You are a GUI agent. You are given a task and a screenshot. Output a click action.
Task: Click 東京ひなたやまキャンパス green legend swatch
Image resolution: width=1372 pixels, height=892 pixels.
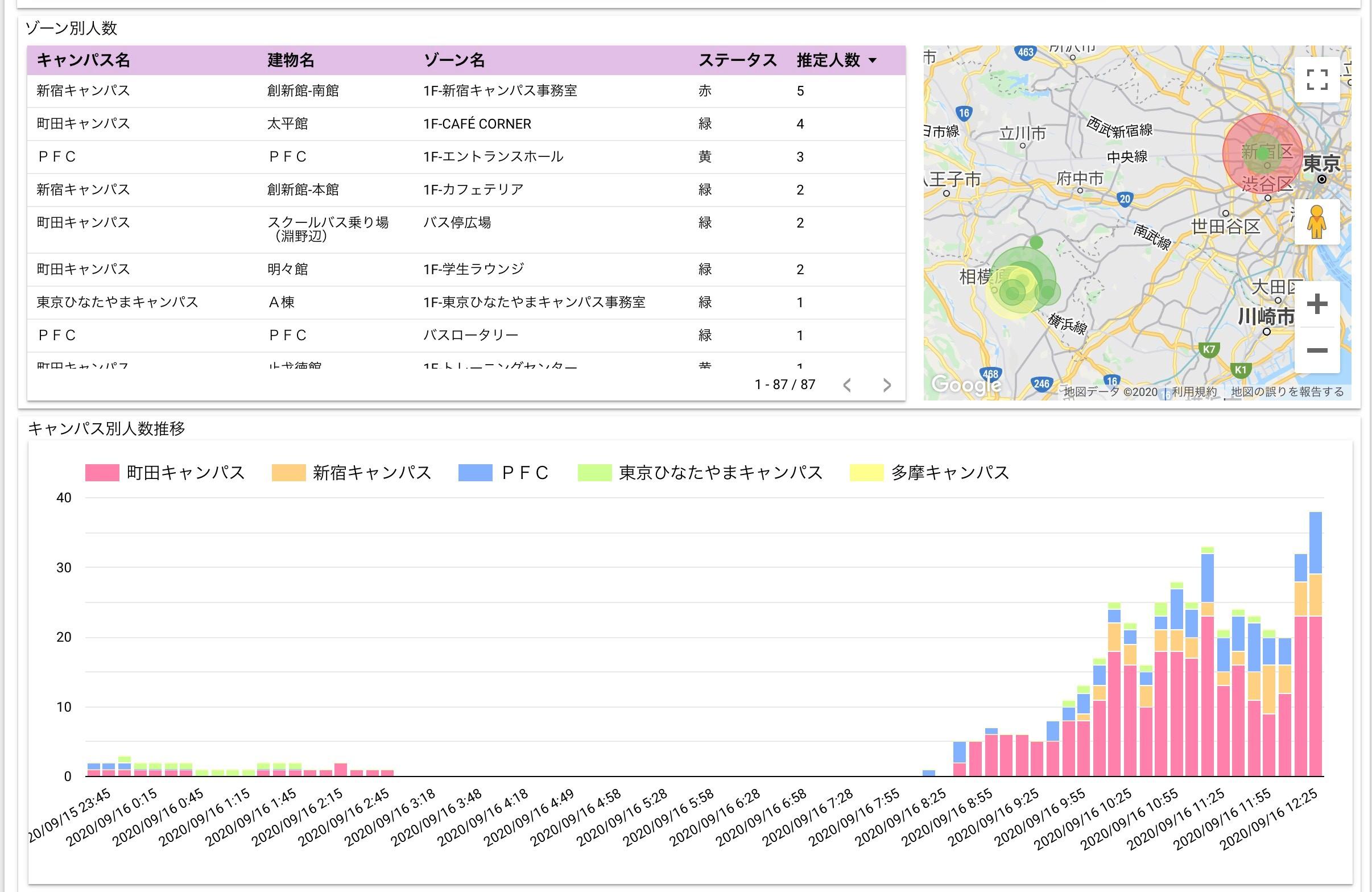pyautogui.click(x=594, y=473)
